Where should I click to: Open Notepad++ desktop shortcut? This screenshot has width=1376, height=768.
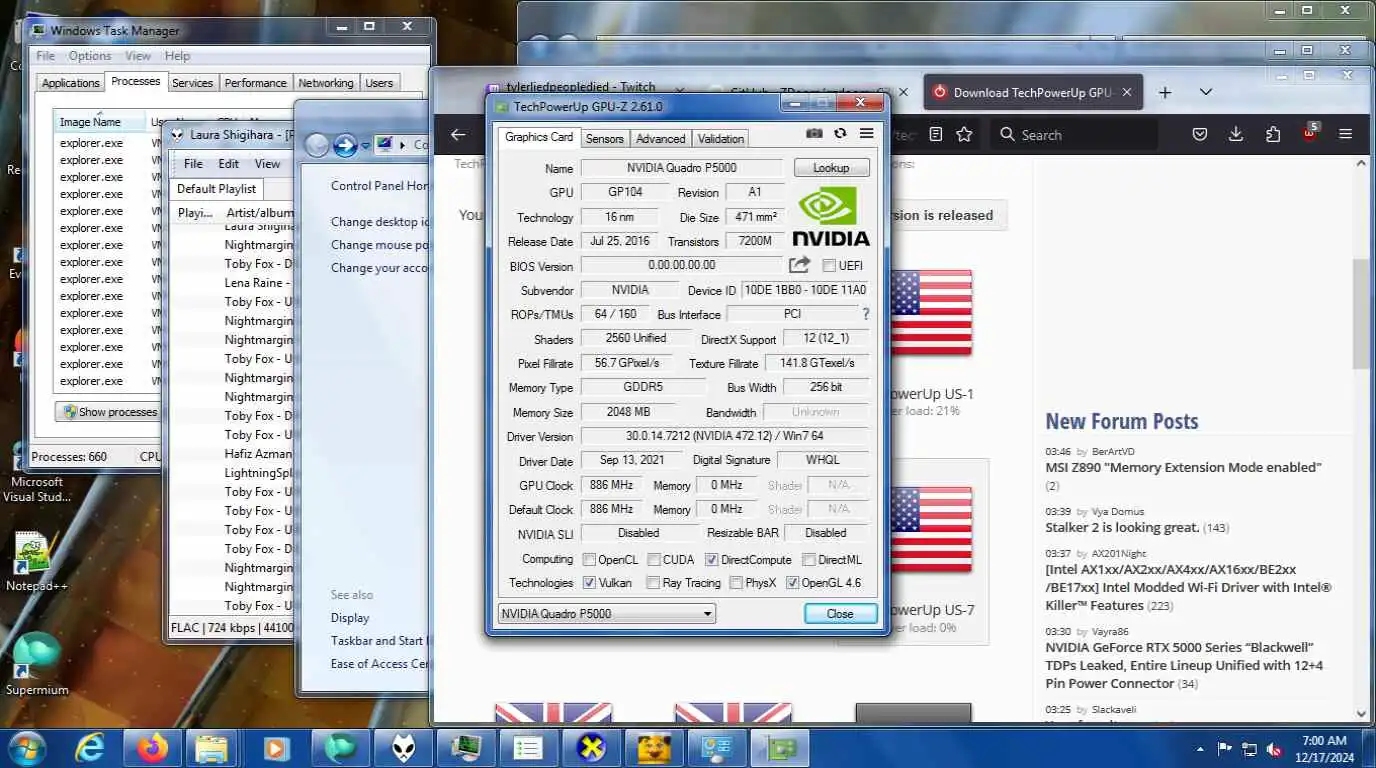(36, 562)
